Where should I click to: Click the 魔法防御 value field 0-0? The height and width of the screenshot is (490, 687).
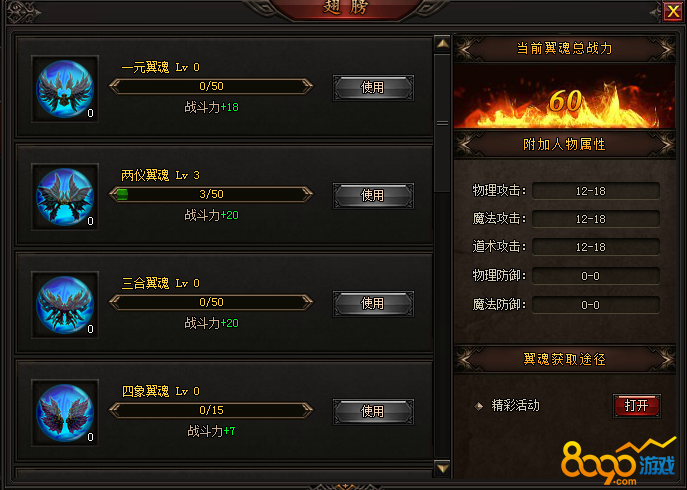(596, 305)
